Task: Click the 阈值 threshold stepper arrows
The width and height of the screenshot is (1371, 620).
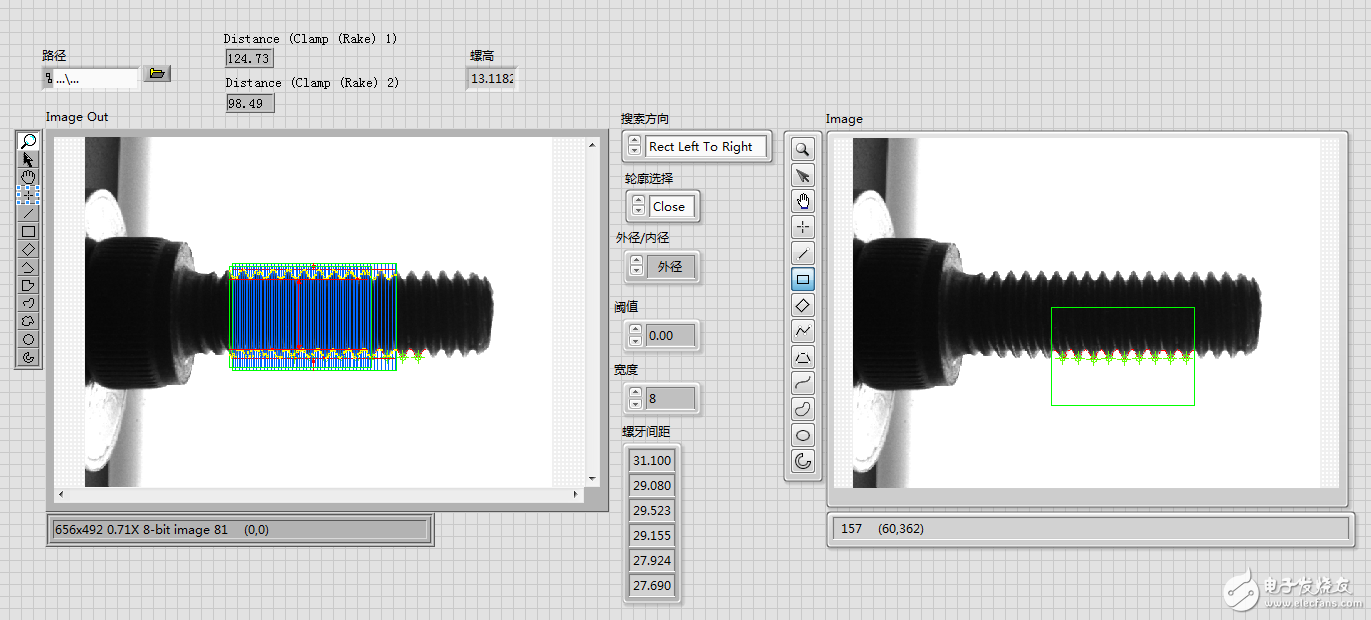Action: tap(635, 335)
